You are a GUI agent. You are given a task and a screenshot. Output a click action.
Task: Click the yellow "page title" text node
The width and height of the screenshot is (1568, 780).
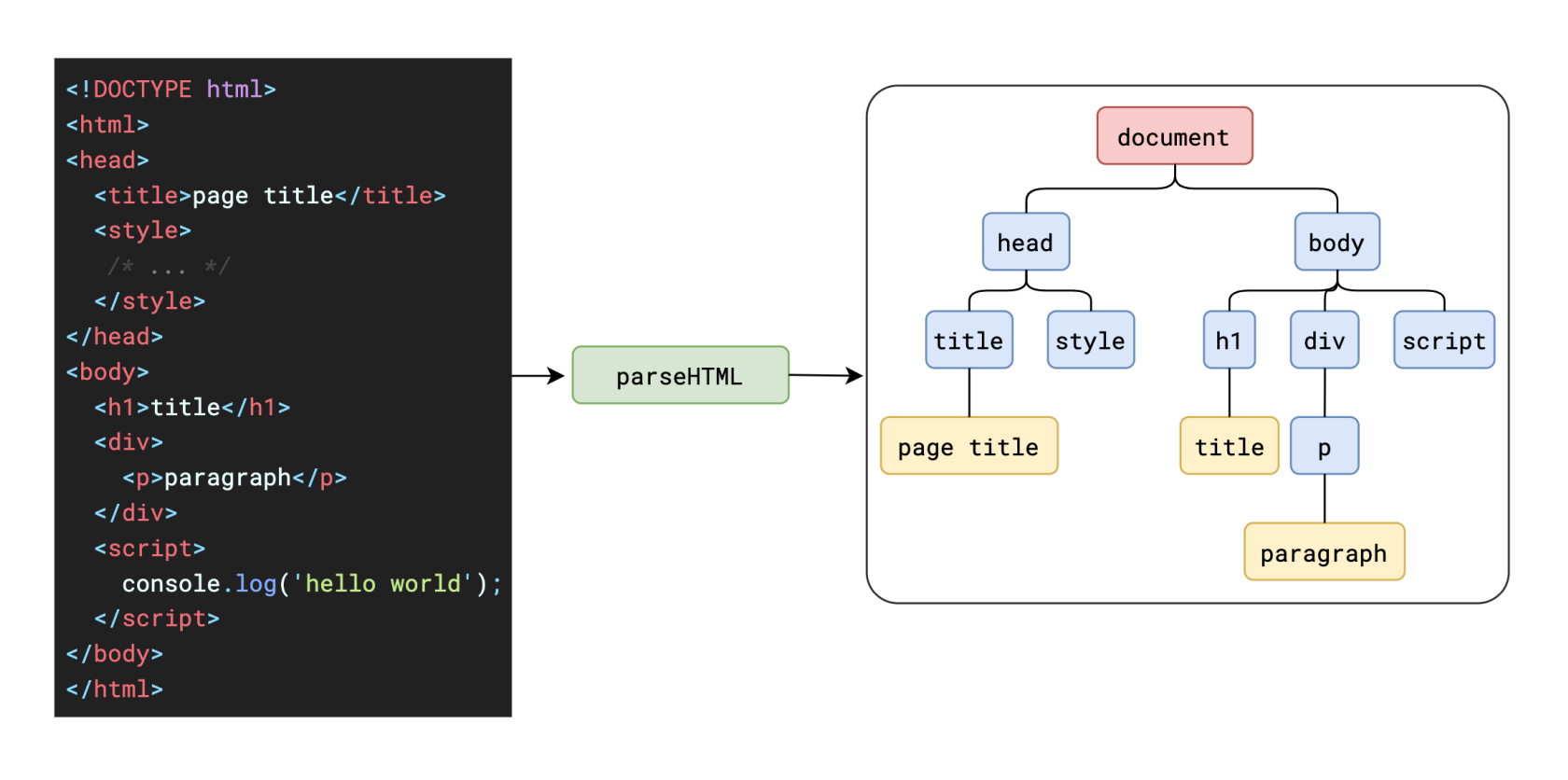click(969, 447)
